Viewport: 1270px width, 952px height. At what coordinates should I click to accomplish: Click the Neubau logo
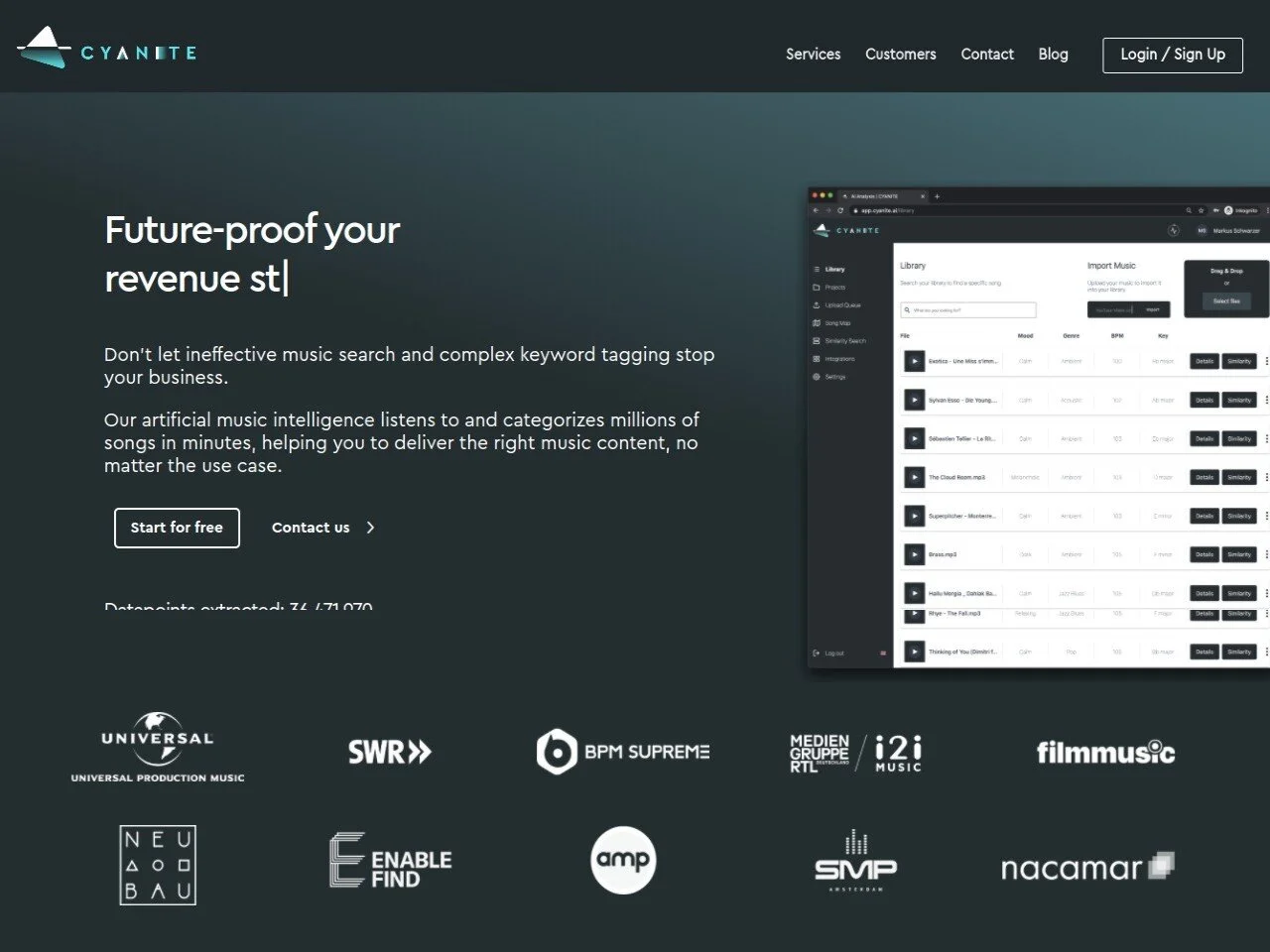[x=158, y=865]
